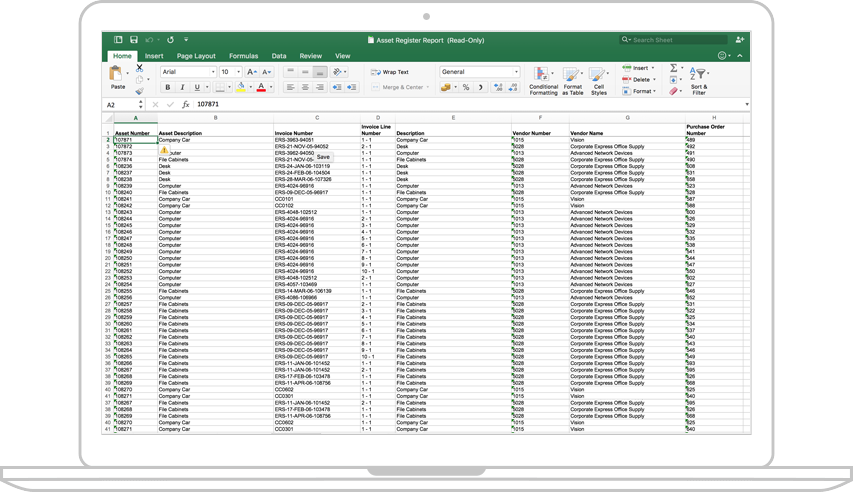The image size is (853, 492).
Task: Toggle Underline formatting
Action: (x=196, y=88)
